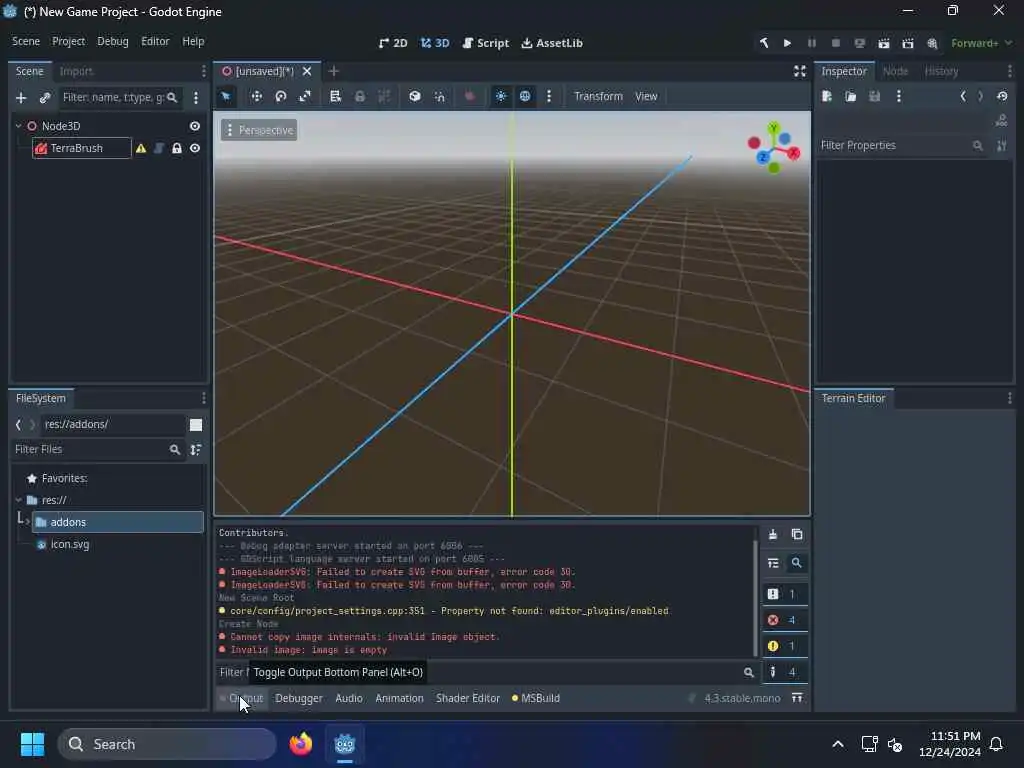This screenshot has height=768, width=1024.
Task: Toggle snap mode in viewport toolbar
Action: (x=440, y=96)
